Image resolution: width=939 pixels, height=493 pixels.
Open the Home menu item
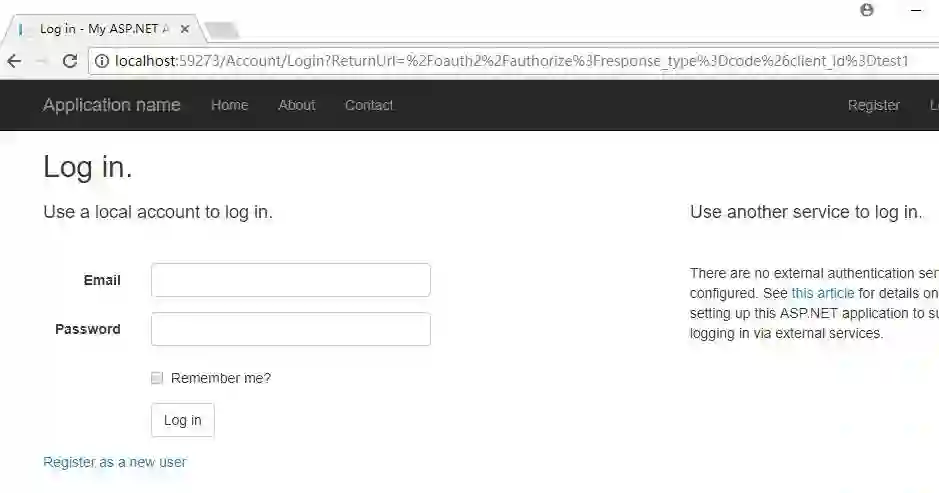[x=229, y=105]
